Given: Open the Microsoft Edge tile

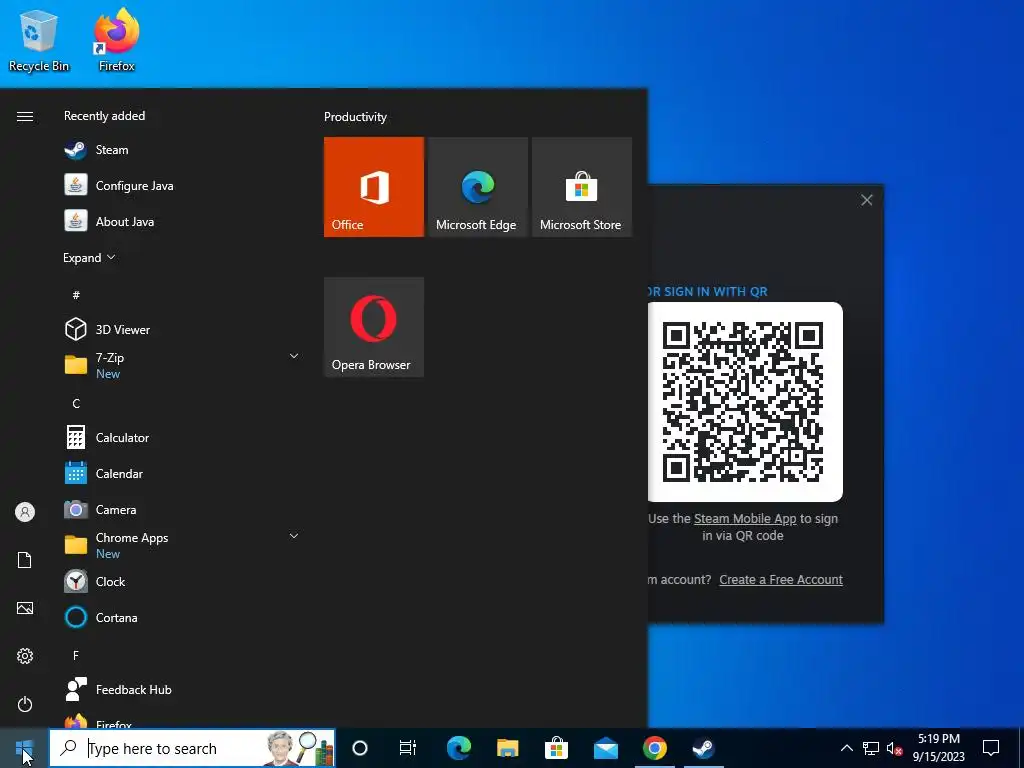Looking at the screenshot, I should coord(477,187).
